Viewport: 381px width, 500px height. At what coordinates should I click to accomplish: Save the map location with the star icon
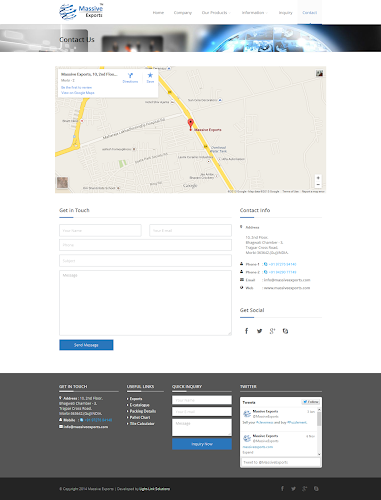[150, 78]
